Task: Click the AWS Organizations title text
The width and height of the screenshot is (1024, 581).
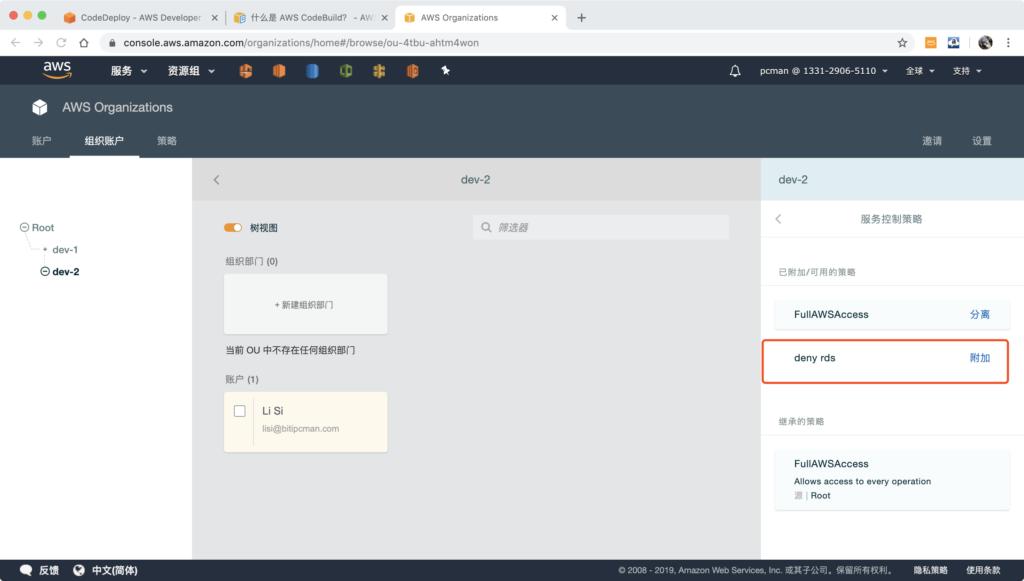Action: pyautogui.click(x=118, y=107)
